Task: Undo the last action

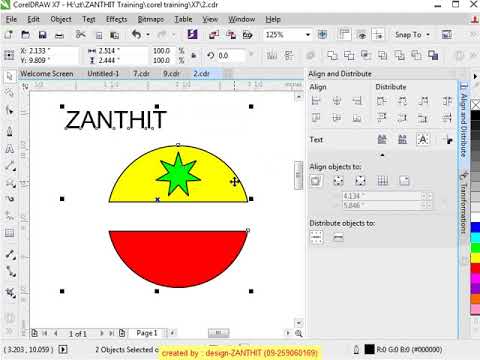Action: coord(136,34)
